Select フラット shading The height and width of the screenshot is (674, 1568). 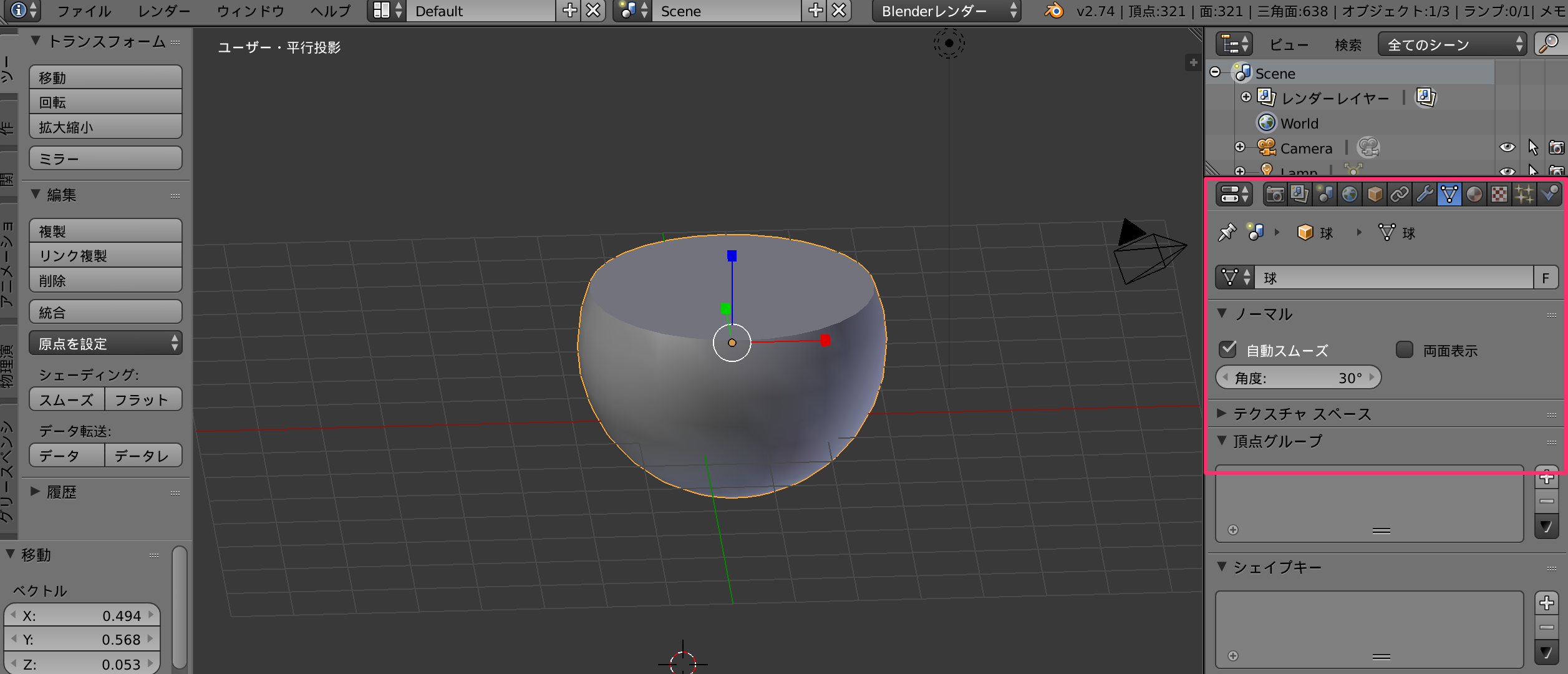pos(143,400)
